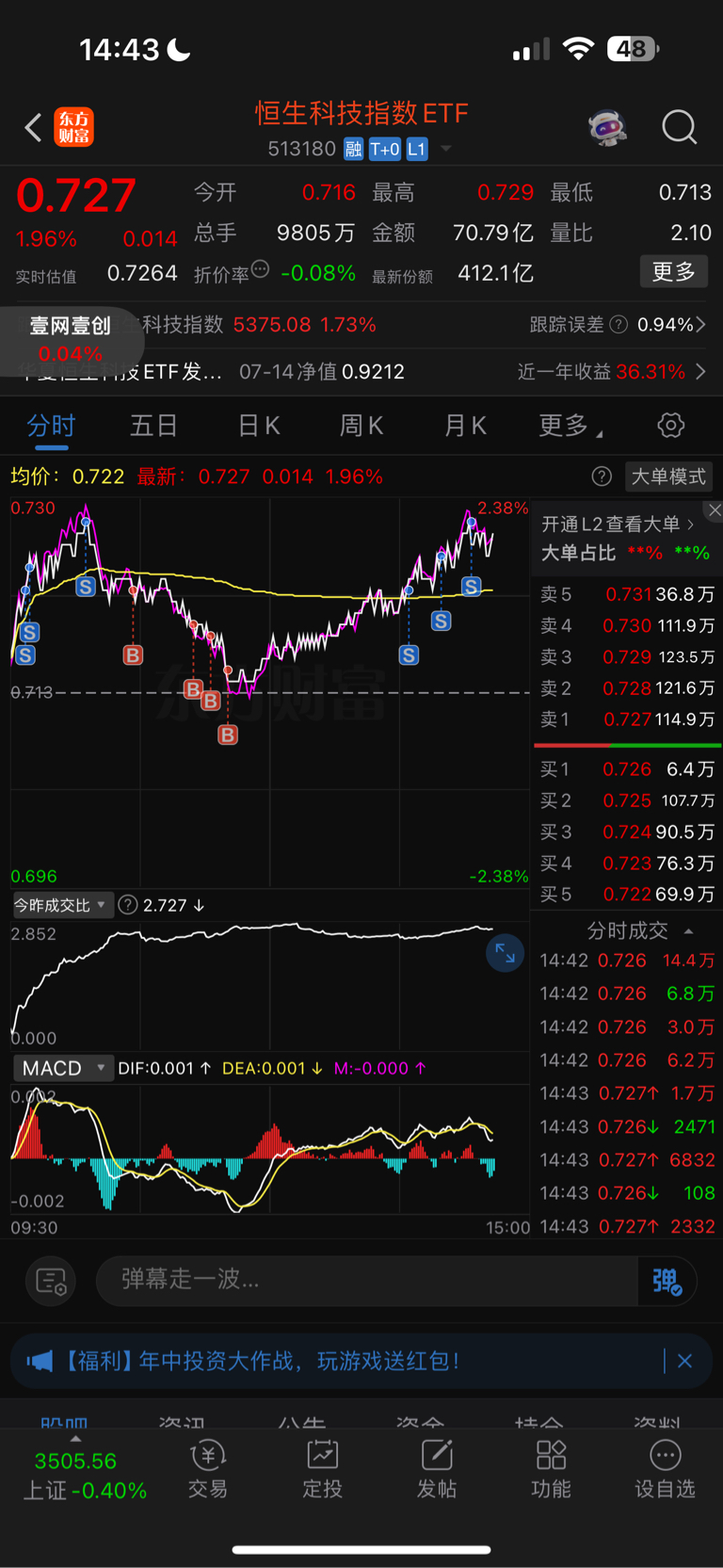This screenshot has height=1568, width=723.
Task: Open 壹网壹创 floating stock tag
Action: coord(71,339)
